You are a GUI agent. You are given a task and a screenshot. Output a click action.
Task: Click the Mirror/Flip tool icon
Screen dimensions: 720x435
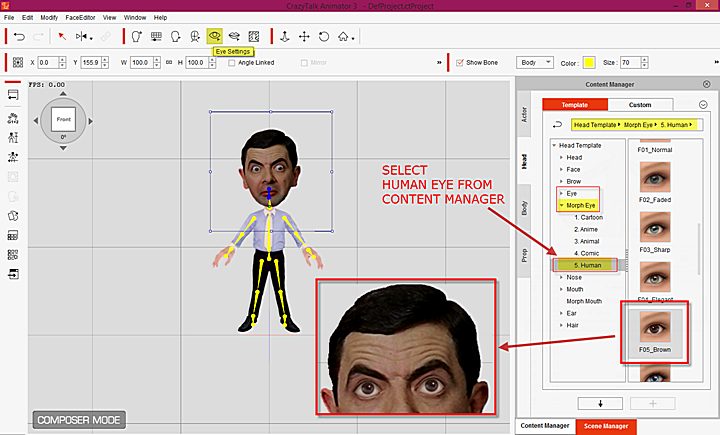(84, 36)
